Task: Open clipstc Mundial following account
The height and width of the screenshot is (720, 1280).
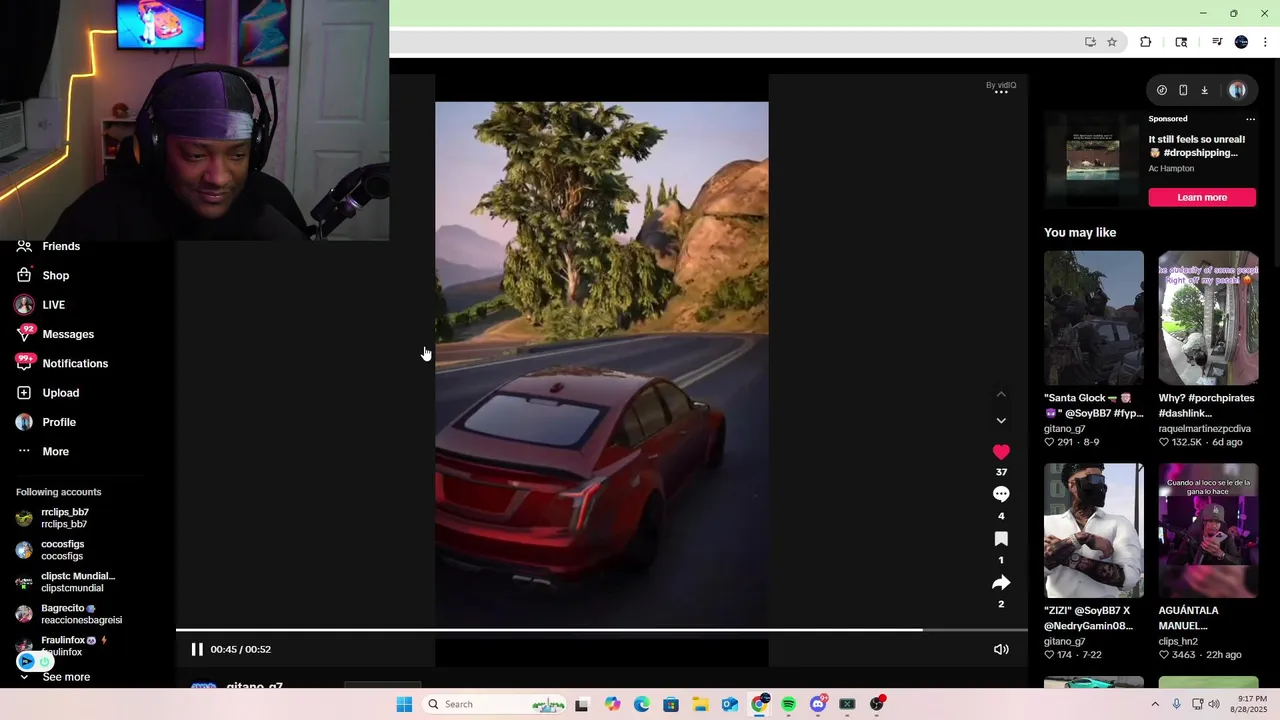Action: point(78,582)
